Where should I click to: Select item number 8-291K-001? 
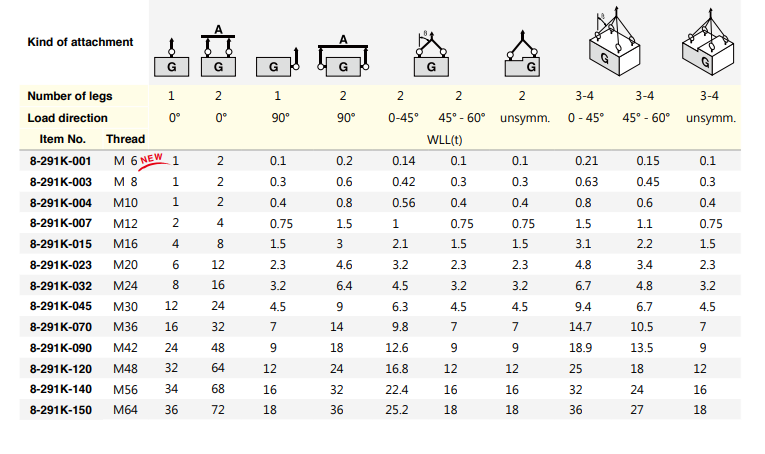coord(60,161)
